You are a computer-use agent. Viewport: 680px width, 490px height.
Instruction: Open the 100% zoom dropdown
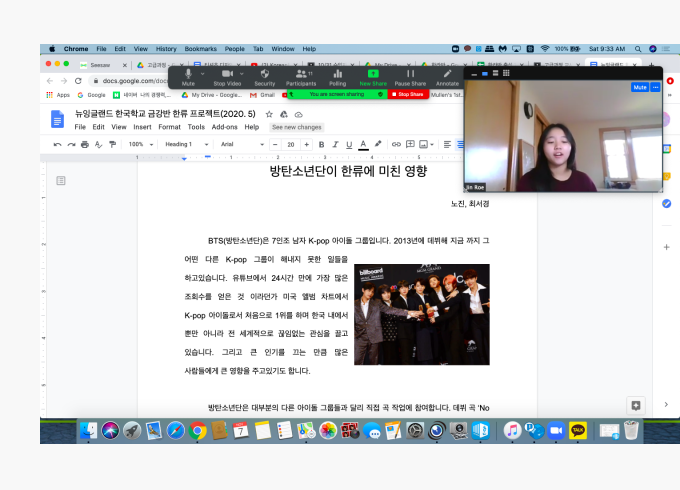coord(141,144)
